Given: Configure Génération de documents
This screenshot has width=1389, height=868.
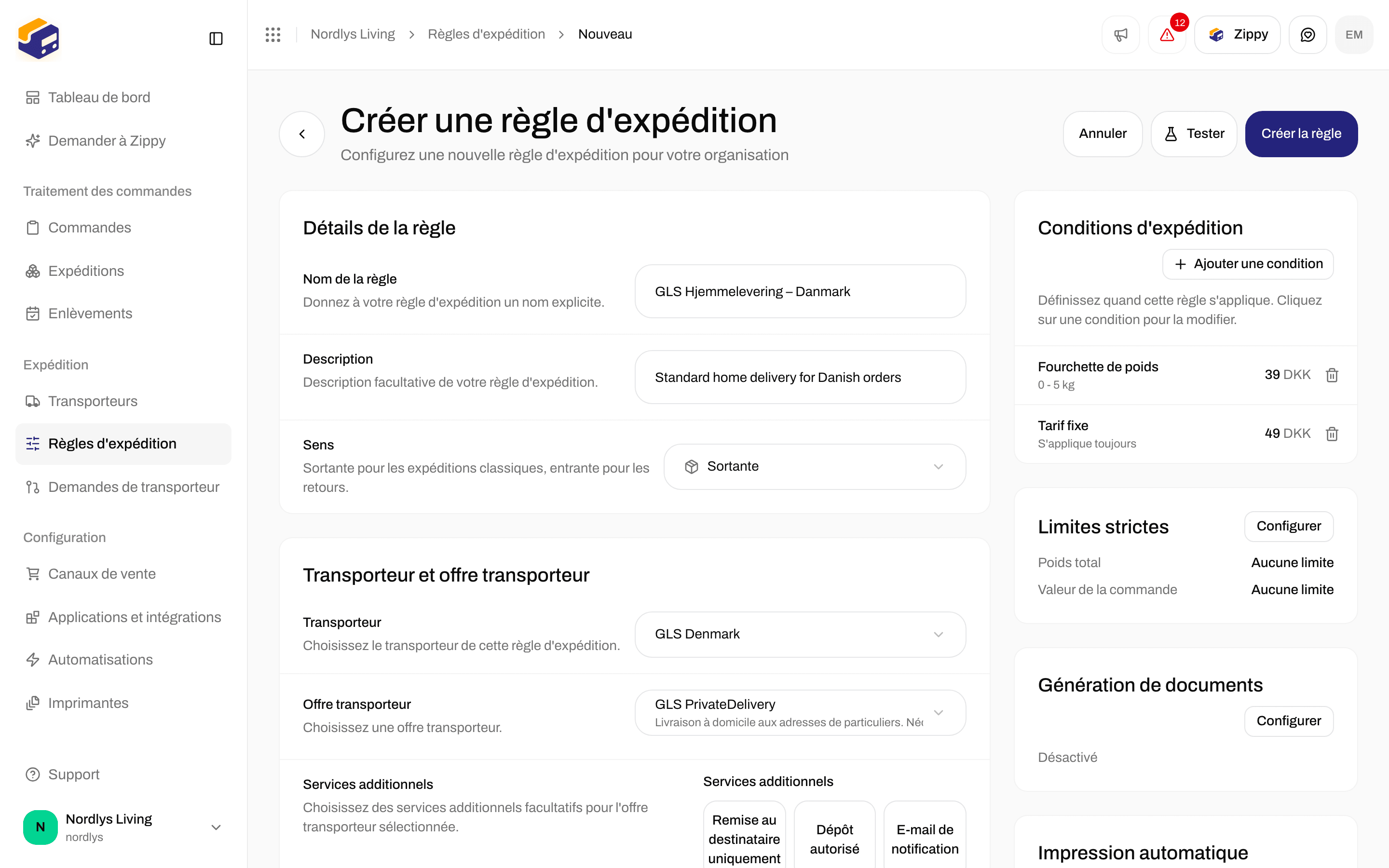Looking at the screenshot, I should click(1289, 721).
